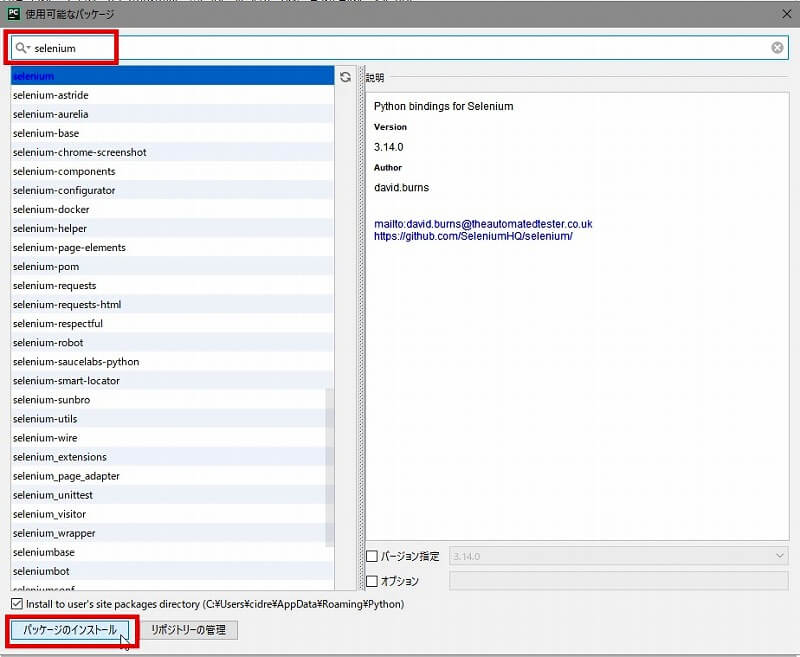The image size is (800, 657).
Task: Select selenium-respectful package
Action: coord(172,324)
